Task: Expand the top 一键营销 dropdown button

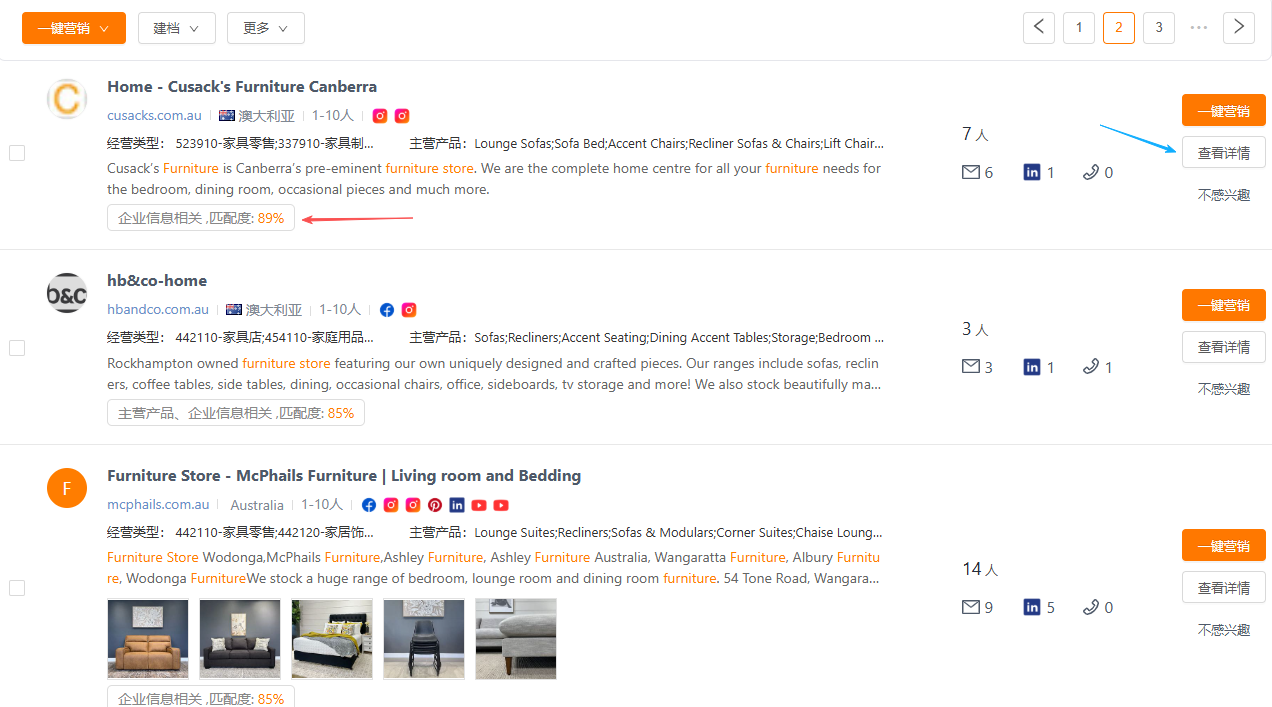Action: coord(74,28)
